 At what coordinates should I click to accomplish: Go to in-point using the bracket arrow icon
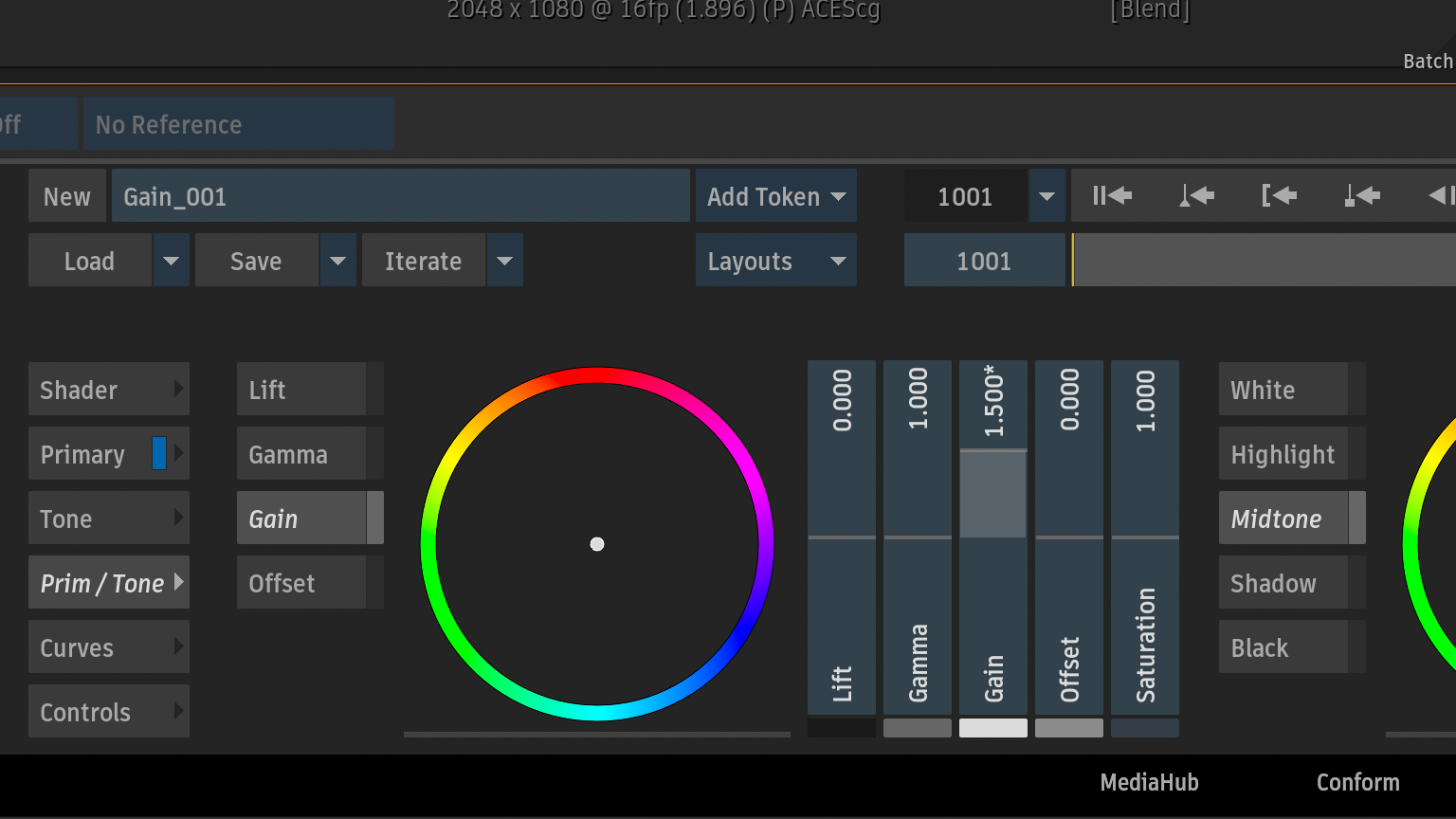pos(1279,196)
